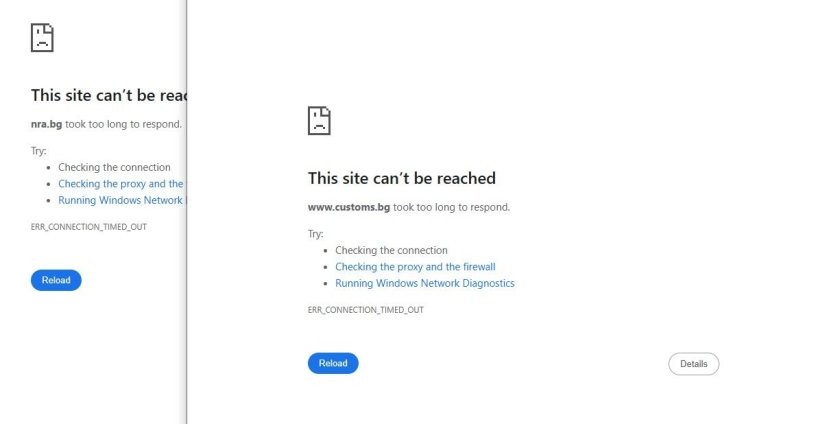Click the full "This site can't be reached" heading

pos(401,178)
